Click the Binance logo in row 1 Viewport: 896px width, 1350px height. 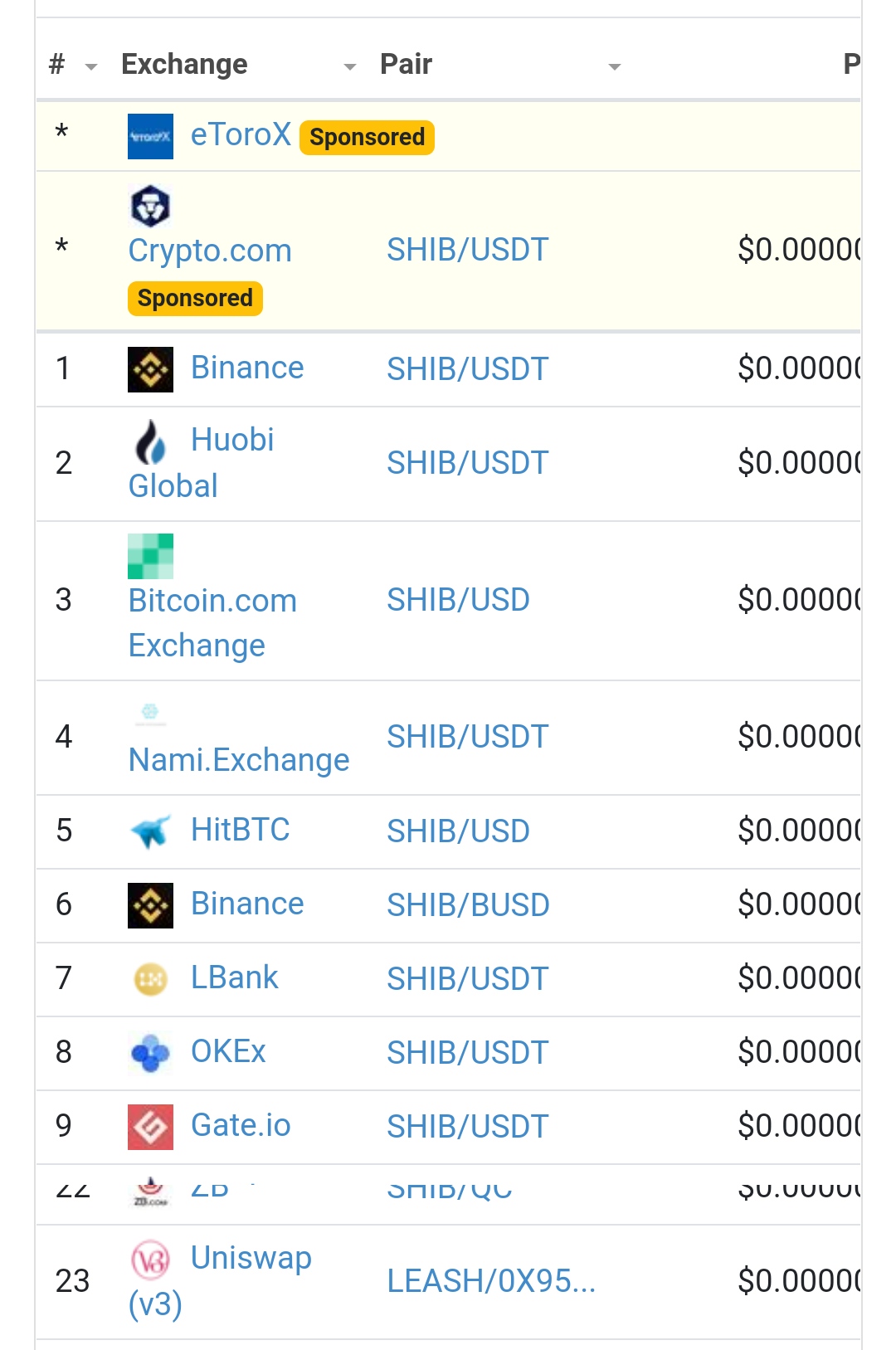[150, 369]
